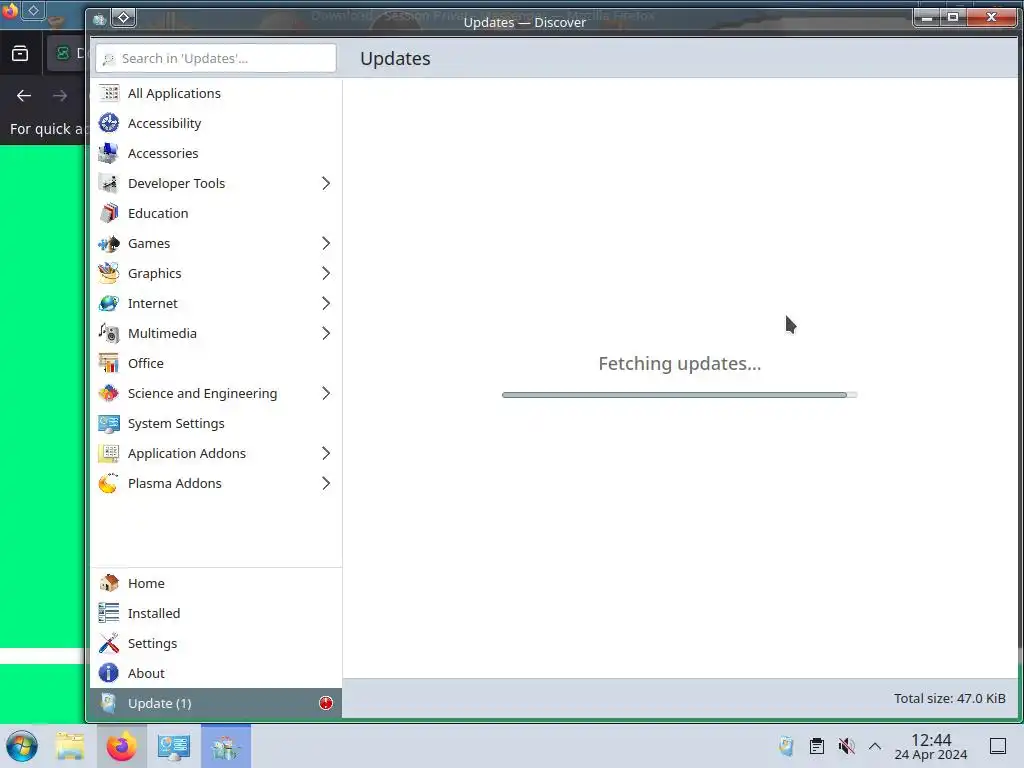Expand the Graphics subcategories arrow
The image size is (1024, 768).
coord(326,274)
